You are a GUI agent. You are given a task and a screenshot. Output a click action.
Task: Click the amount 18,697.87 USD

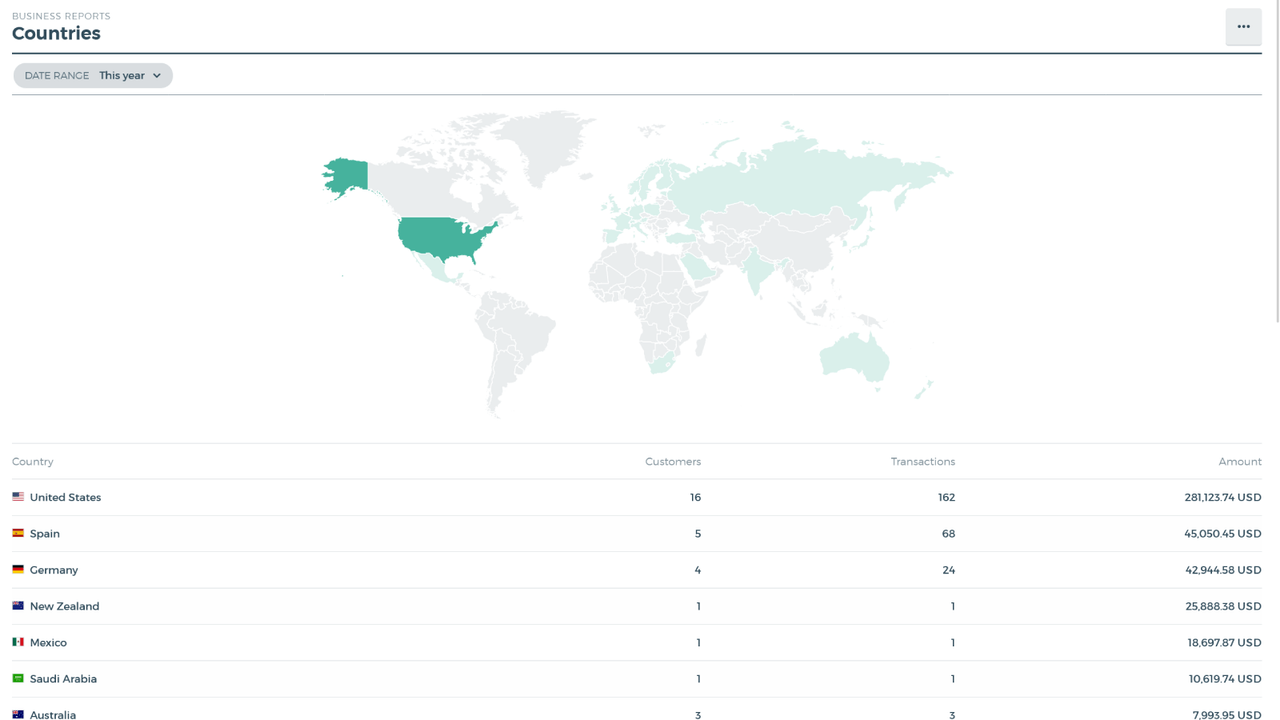tap(1224, 643)
